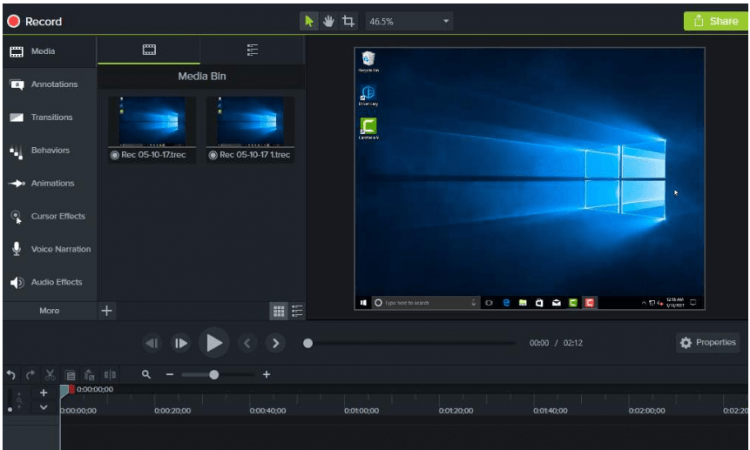The width and height of the screenshot is (750, 450).
Task: Open the Audio Effects tab
Action: (x=50, y=282)
